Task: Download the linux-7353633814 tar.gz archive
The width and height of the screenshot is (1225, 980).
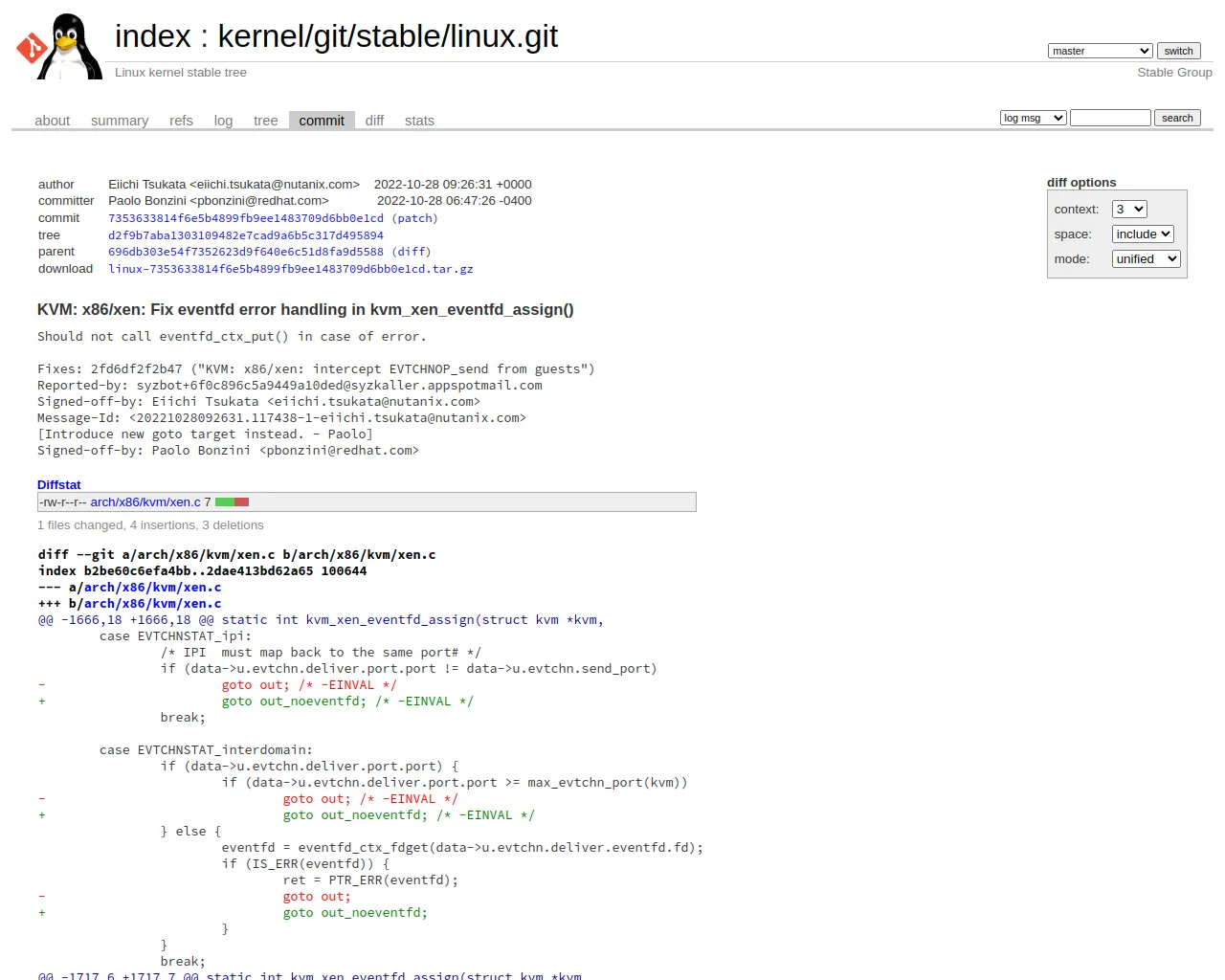Action: (291, 269)
